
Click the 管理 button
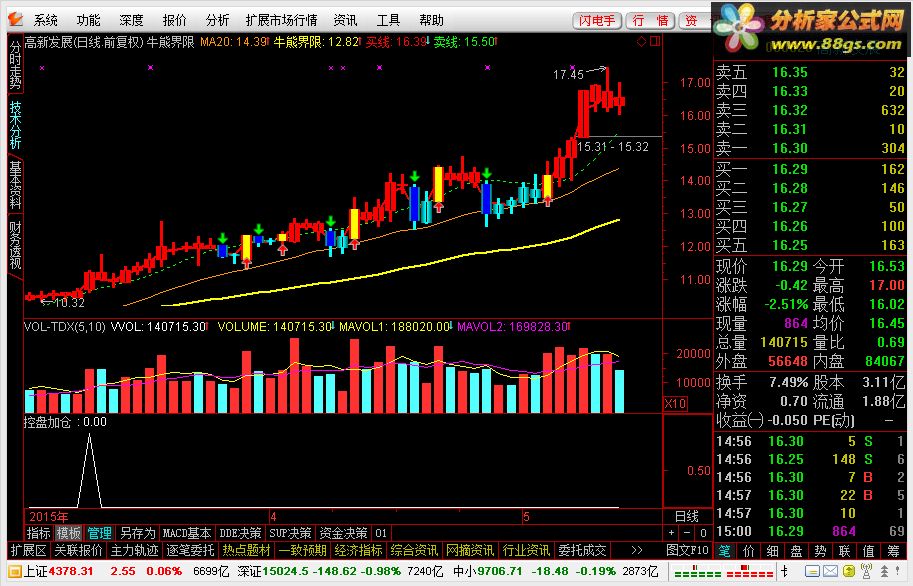coord(99,533)
